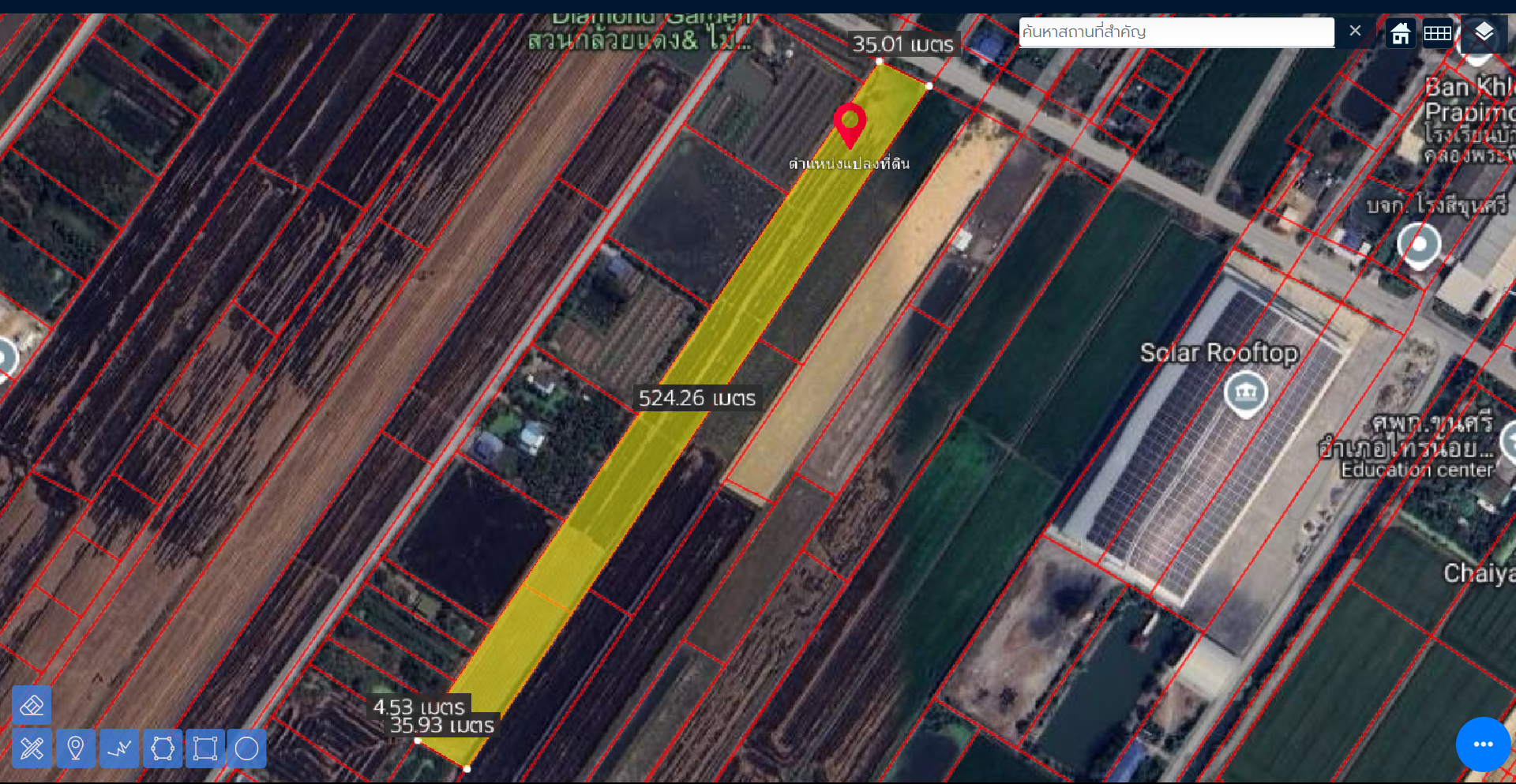1516x784 pixels.
Task: Open the blue three-dots more menu
Action: [x=1483, y=744]
